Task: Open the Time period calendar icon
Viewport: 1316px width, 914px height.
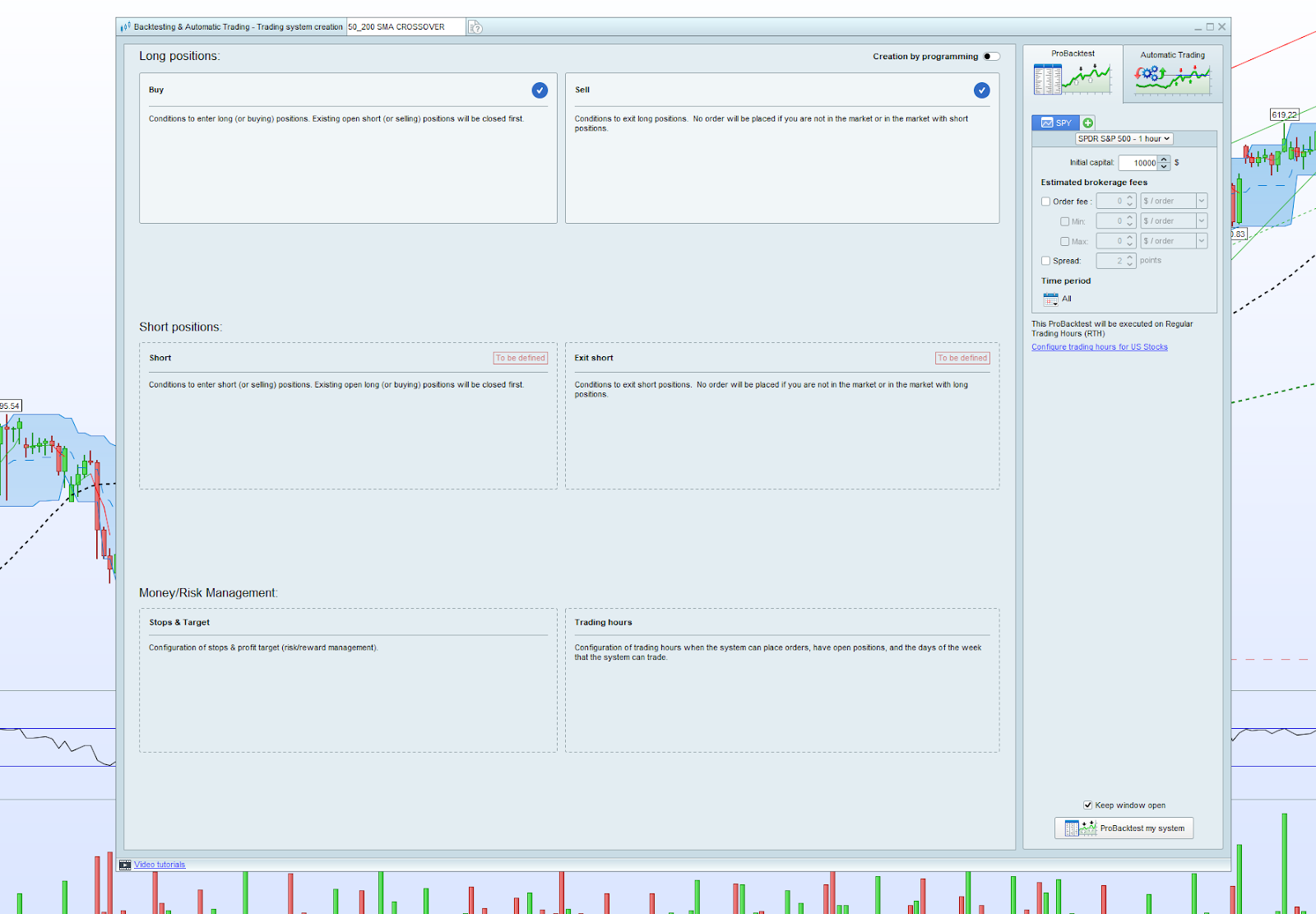Action: click(x=1051, y=299)
